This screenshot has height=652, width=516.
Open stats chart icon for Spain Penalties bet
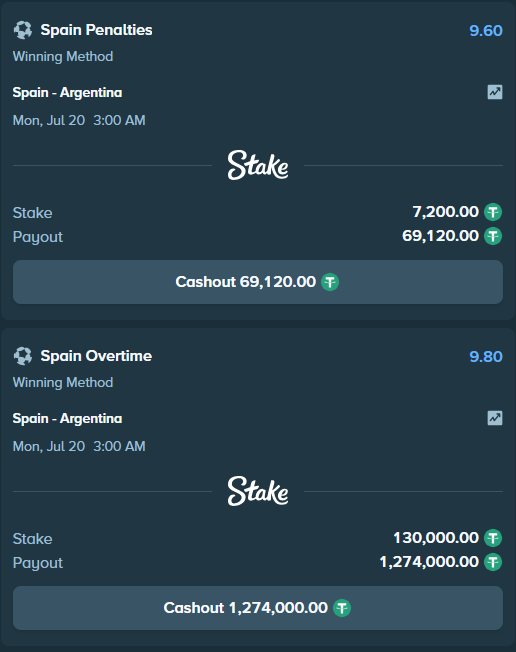pyautogui.click(x=495, y=92)
